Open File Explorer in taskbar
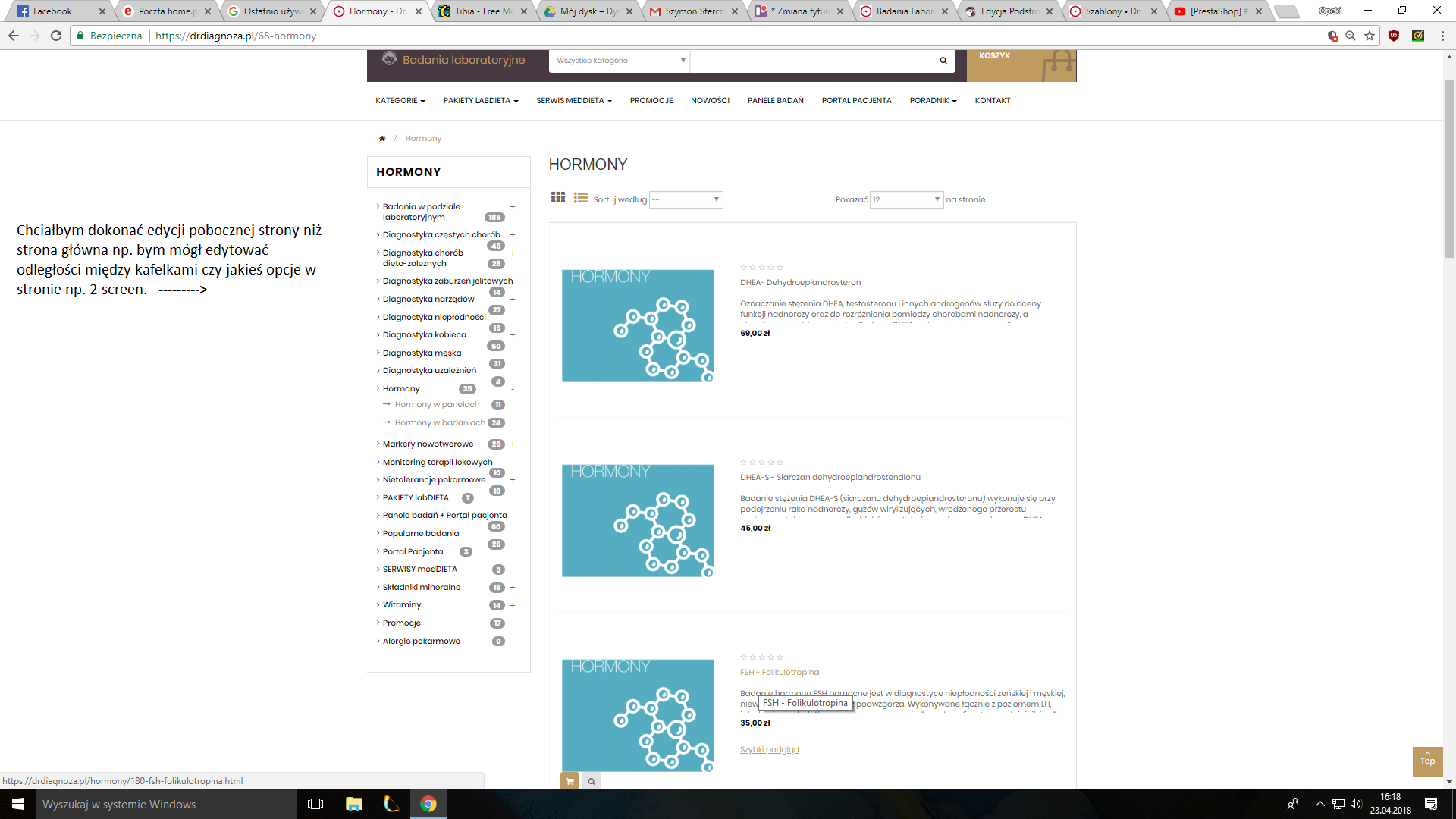Viewport: 1456px width, 819px height. (x=353, y=804)
